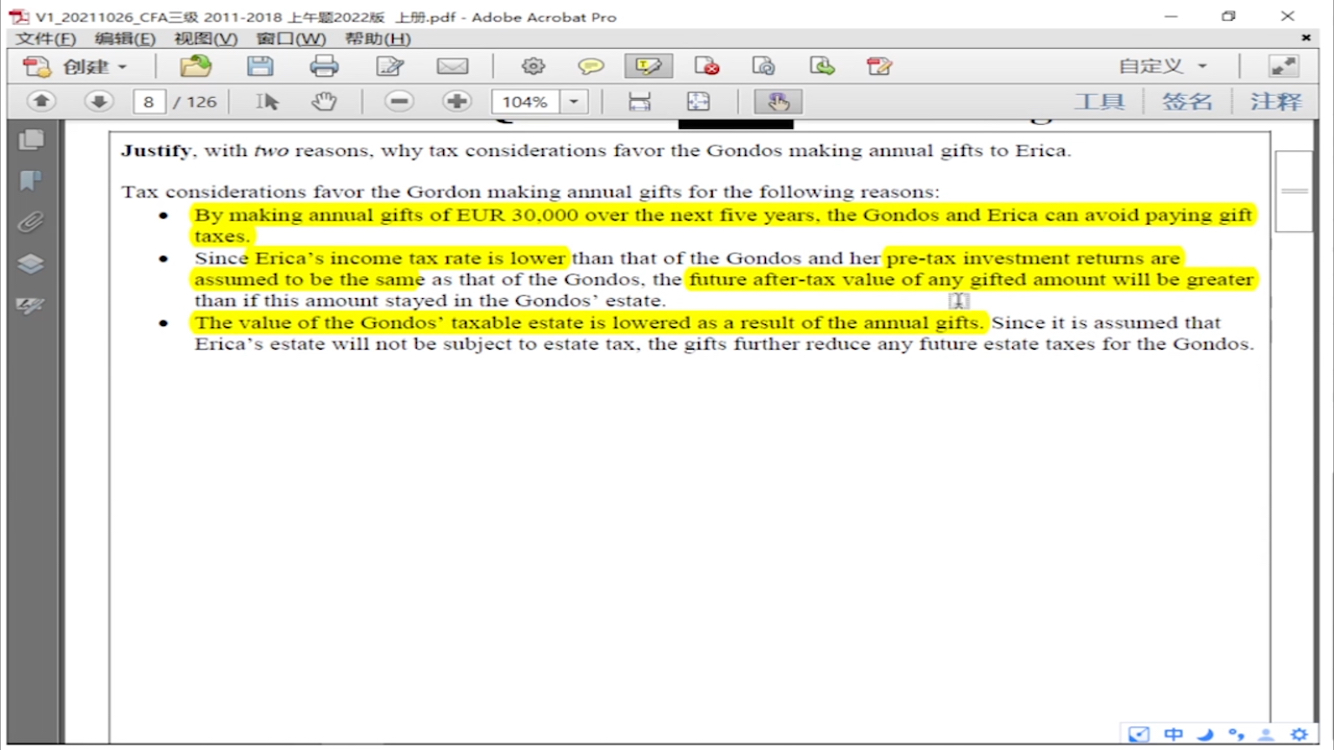Open the zoom level dropdown arrow

point(574,102)
